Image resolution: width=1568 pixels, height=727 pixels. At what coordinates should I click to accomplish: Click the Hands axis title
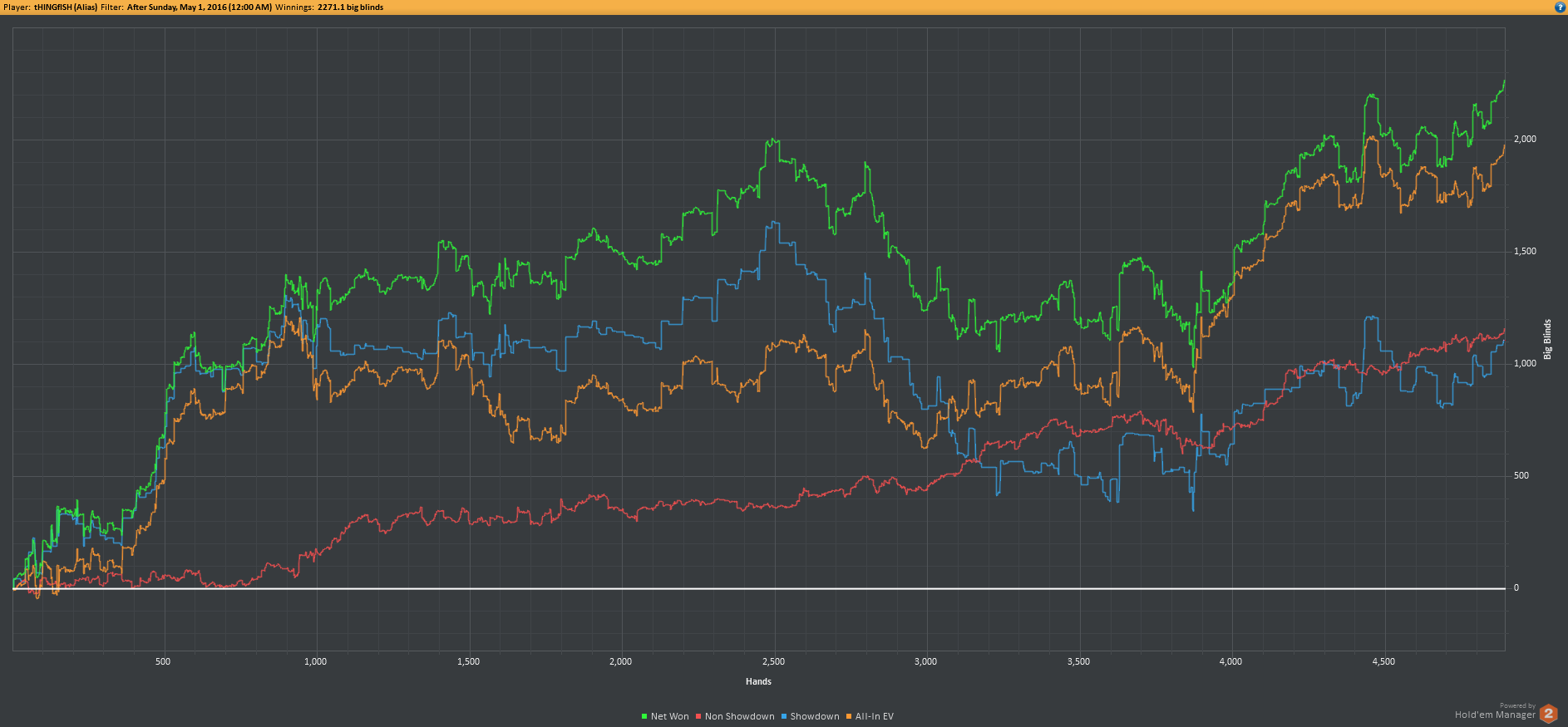click(758, 681)
